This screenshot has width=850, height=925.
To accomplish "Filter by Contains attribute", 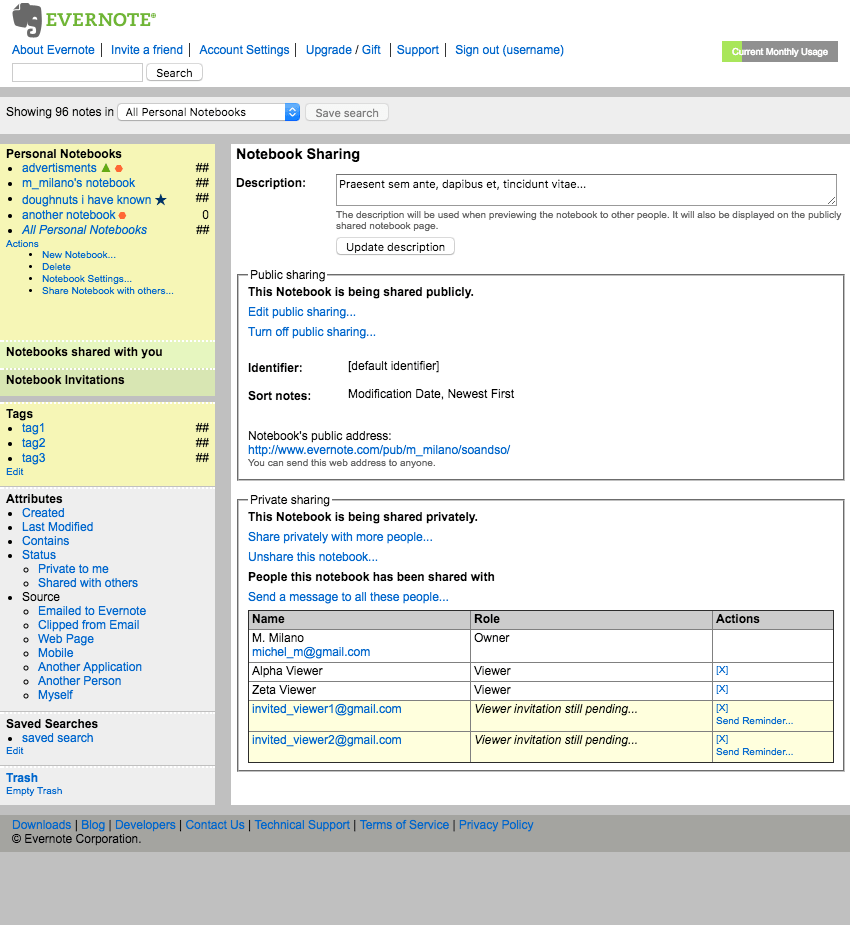I will pos(45,541).
